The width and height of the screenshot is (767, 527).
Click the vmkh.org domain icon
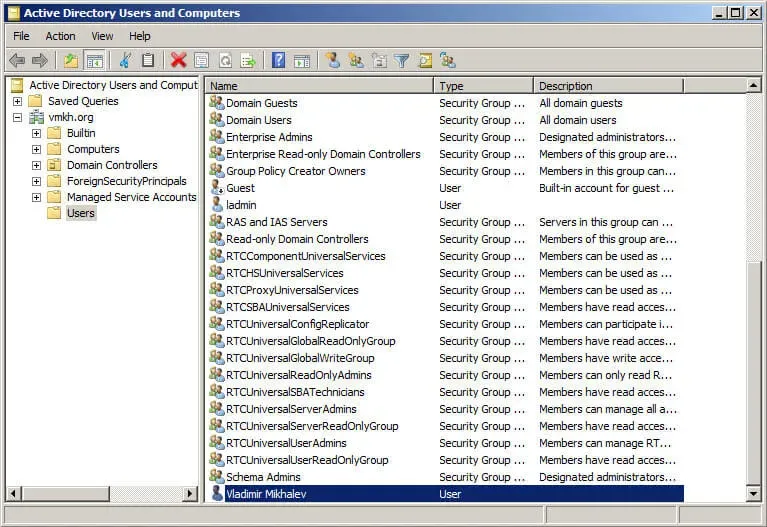pos(36,117)
